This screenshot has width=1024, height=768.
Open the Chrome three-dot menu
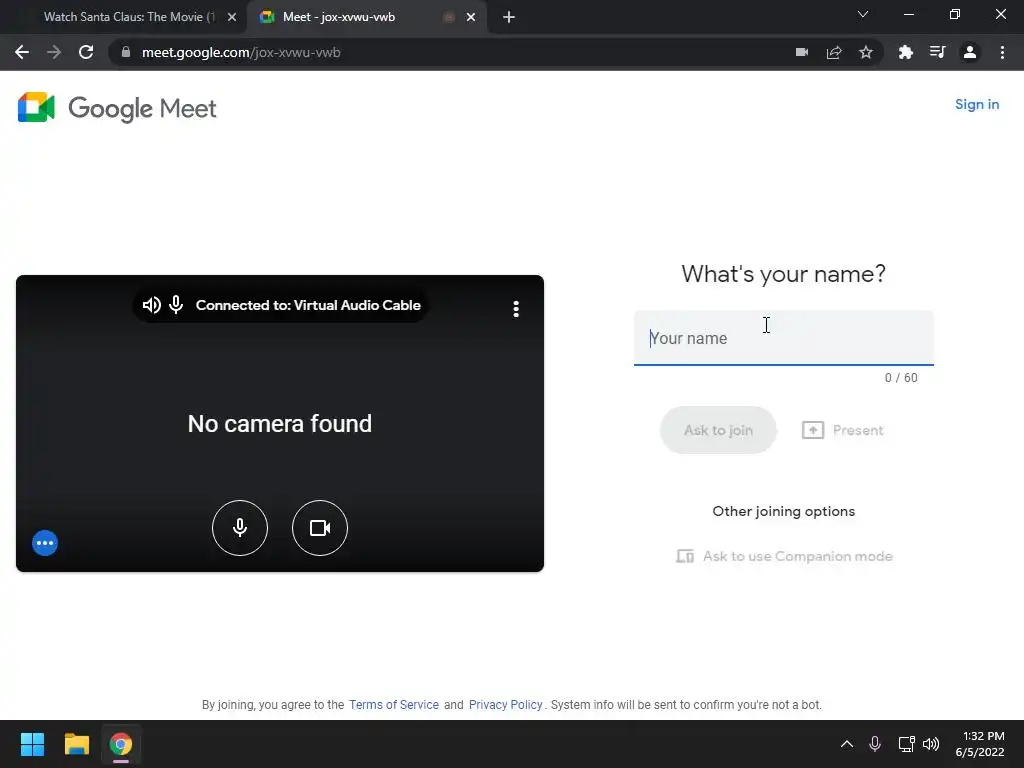pos(1002,52)
